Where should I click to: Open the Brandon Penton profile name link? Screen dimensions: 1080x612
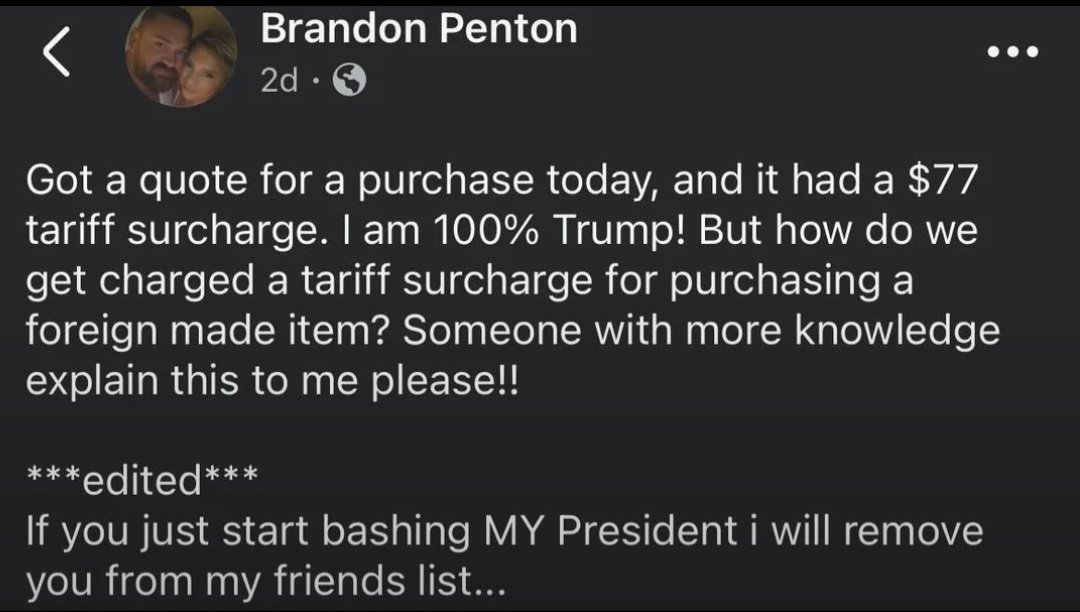pos(419,30)
